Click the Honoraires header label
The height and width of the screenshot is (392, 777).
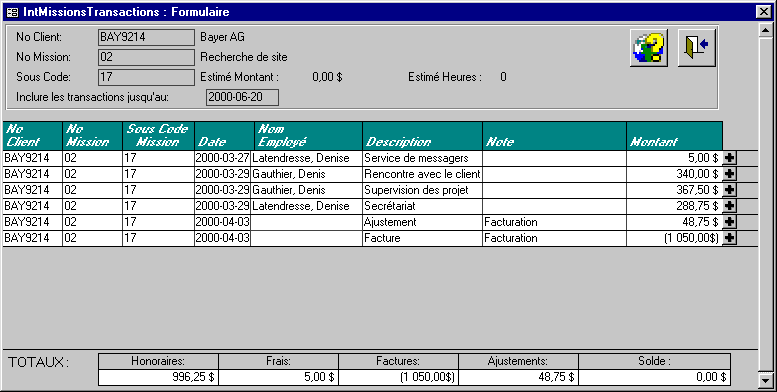(158, 361)
